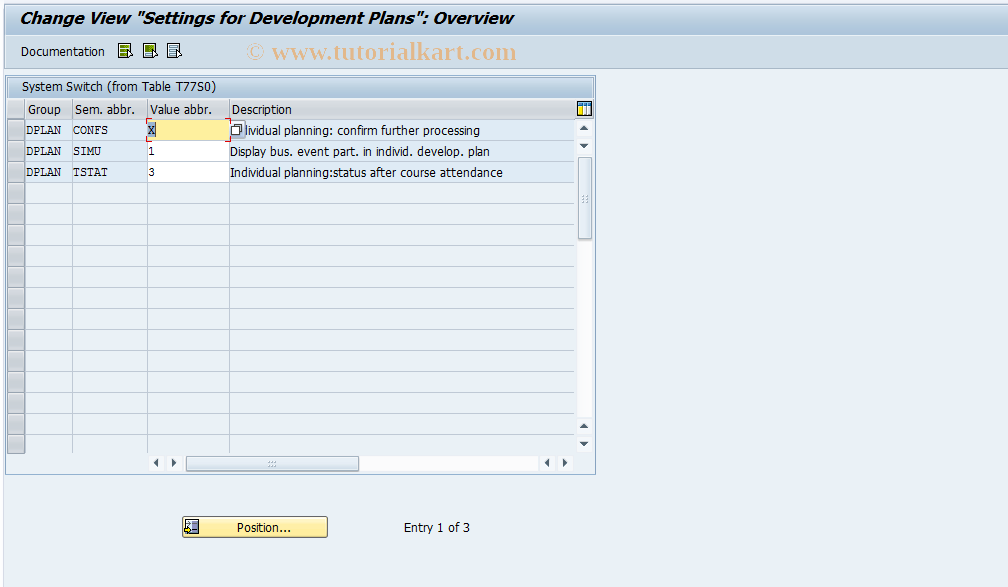Click the Select All icon in toolbar
Image resolution: width=1008 pixels, height=587 pixels.
click(x=125, y=51)
